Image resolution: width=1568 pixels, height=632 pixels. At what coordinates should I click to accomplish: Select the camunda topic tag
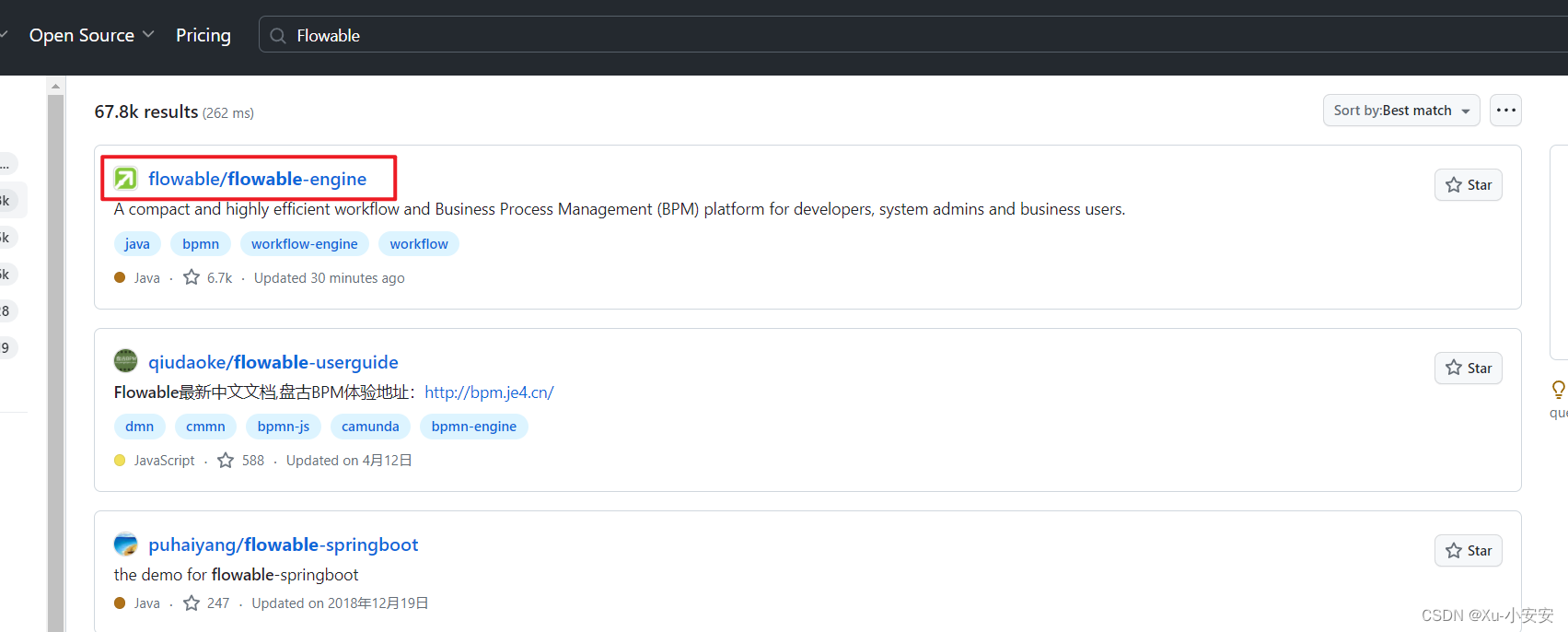(x=370, y=427)
